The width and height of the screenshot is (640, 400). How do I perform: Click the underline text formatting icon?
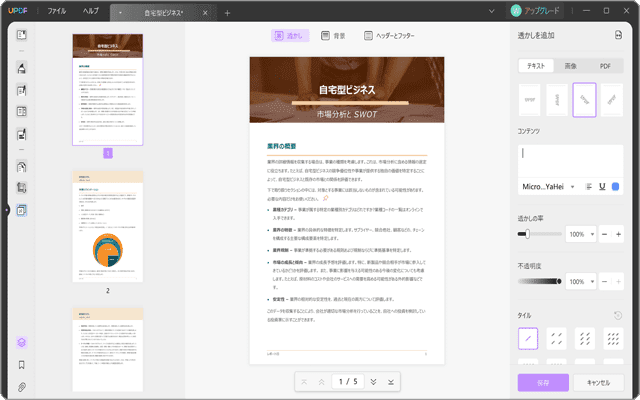click(602, 186)
